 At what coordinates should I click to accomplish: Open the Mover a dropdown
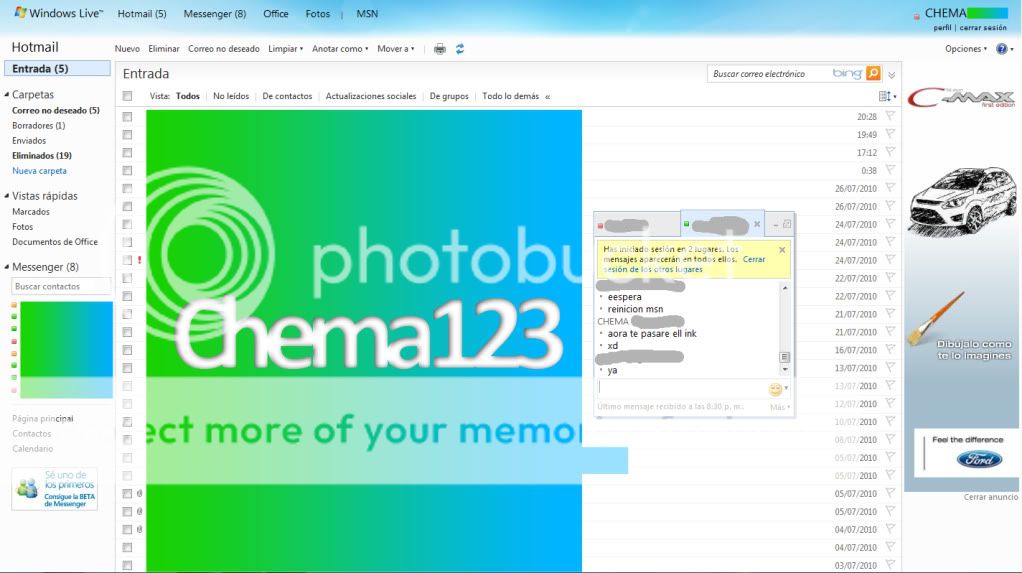(x=396, y=49)
